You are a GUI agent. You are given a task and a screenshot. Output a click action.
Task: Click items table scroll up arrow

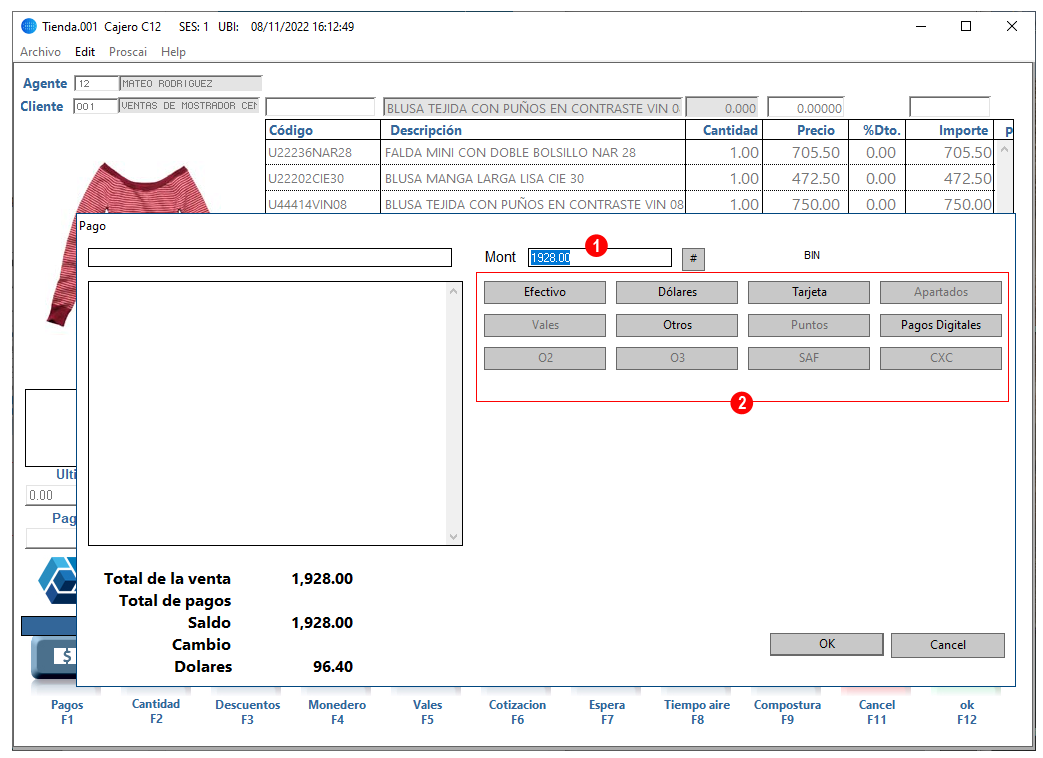pos(1004,150)
